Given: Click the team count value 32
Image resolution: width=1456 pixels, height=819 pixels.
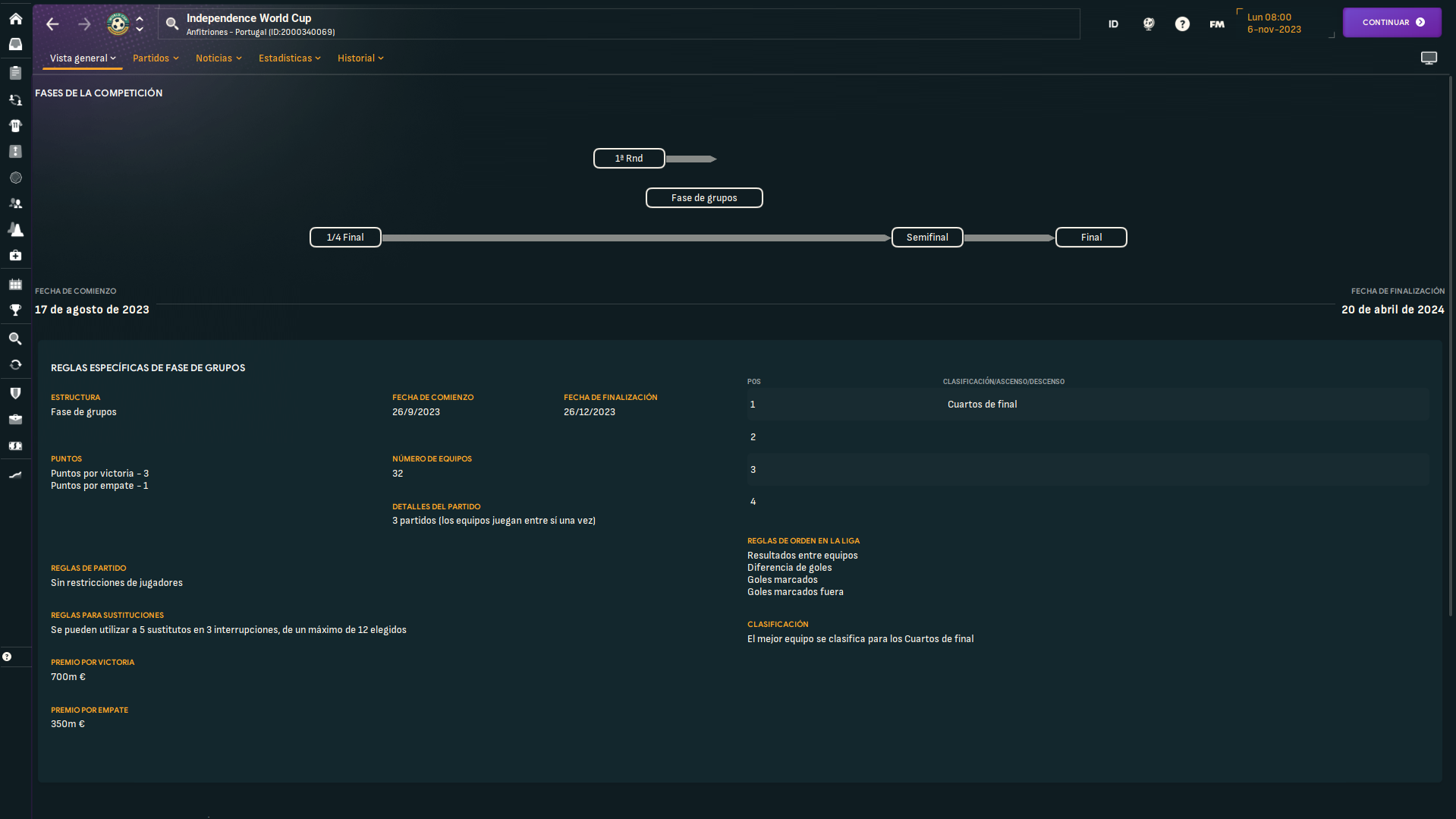Looking at the screenshot, I should (398, 474).
